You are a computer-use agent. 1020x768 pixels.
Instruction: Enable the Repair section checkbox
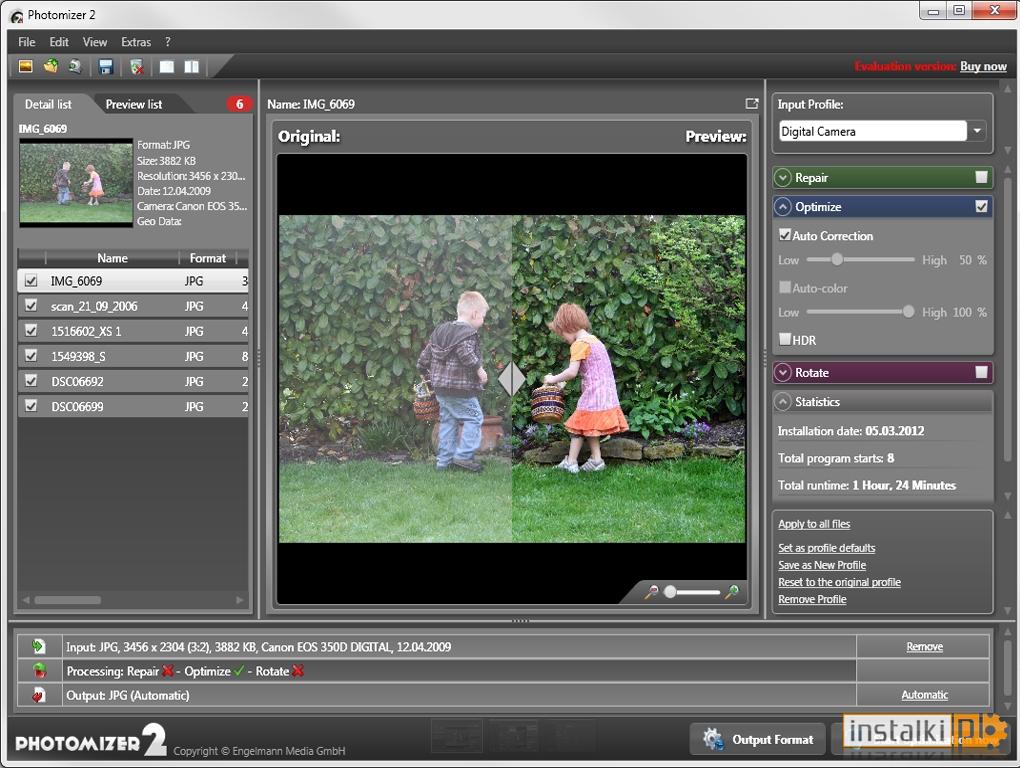tap(981, 177)
